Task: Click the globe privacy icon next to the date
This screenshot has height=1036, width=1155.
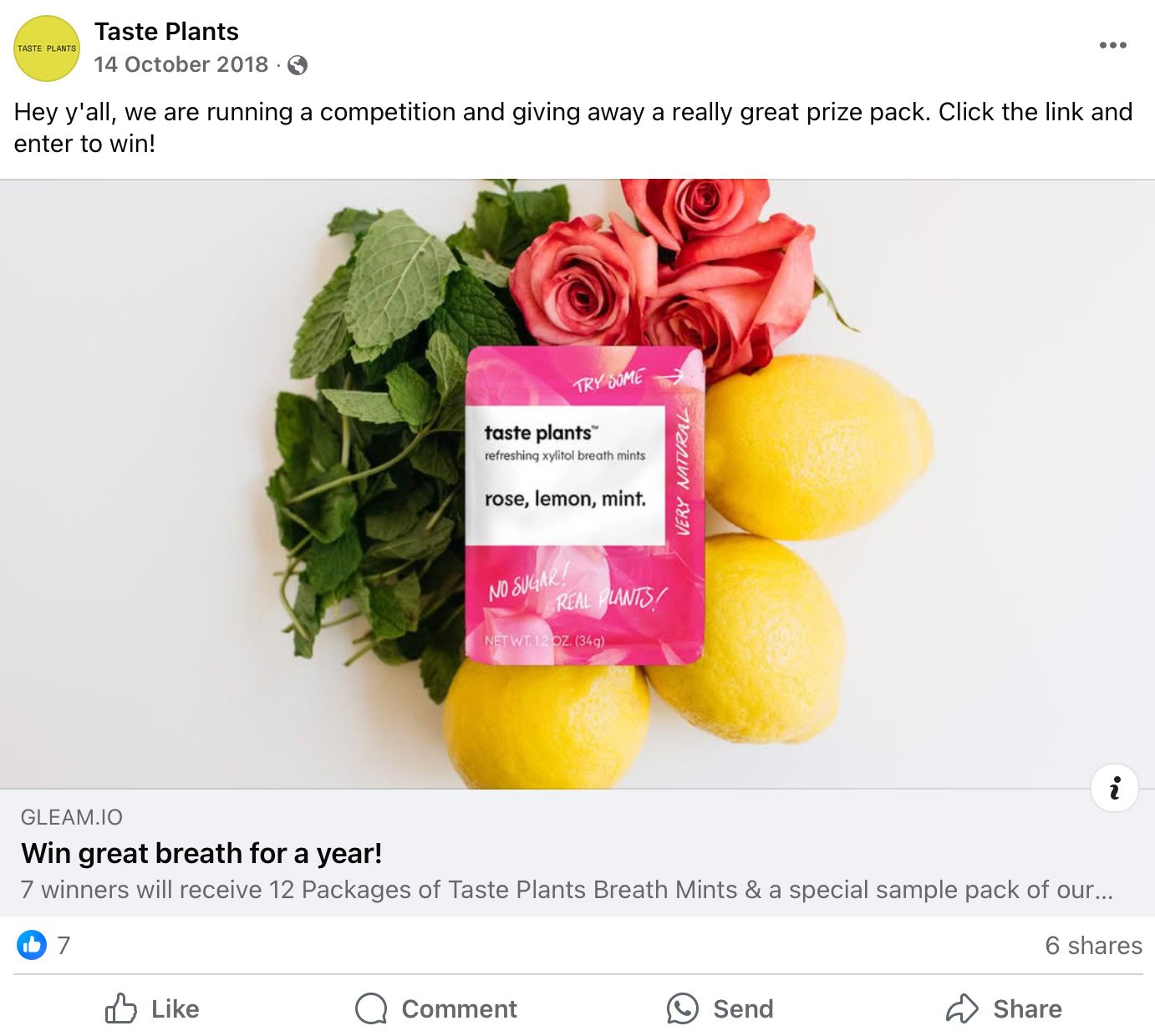Action: click(x=298, y=63)
